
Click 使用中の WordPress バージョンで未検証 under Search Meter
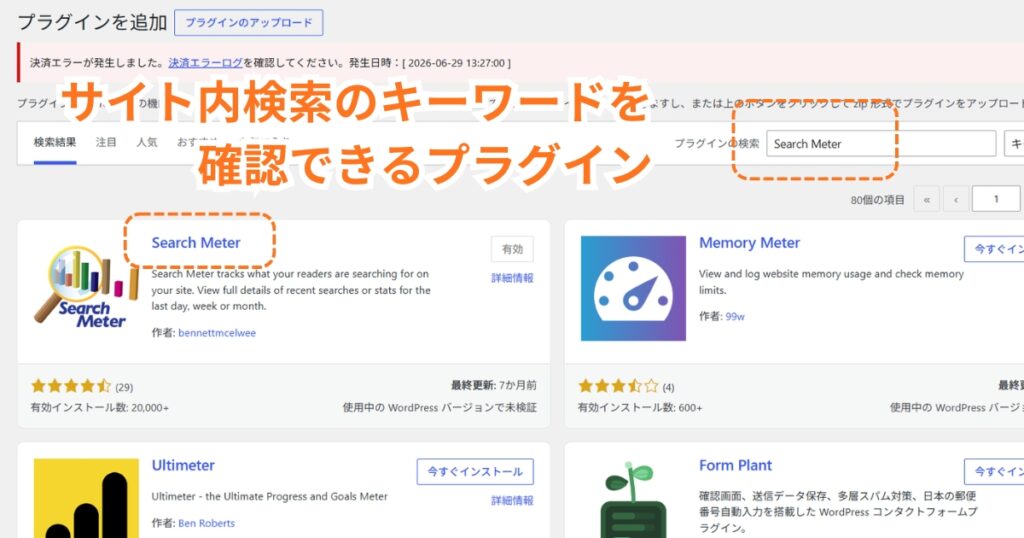(440, 407)
